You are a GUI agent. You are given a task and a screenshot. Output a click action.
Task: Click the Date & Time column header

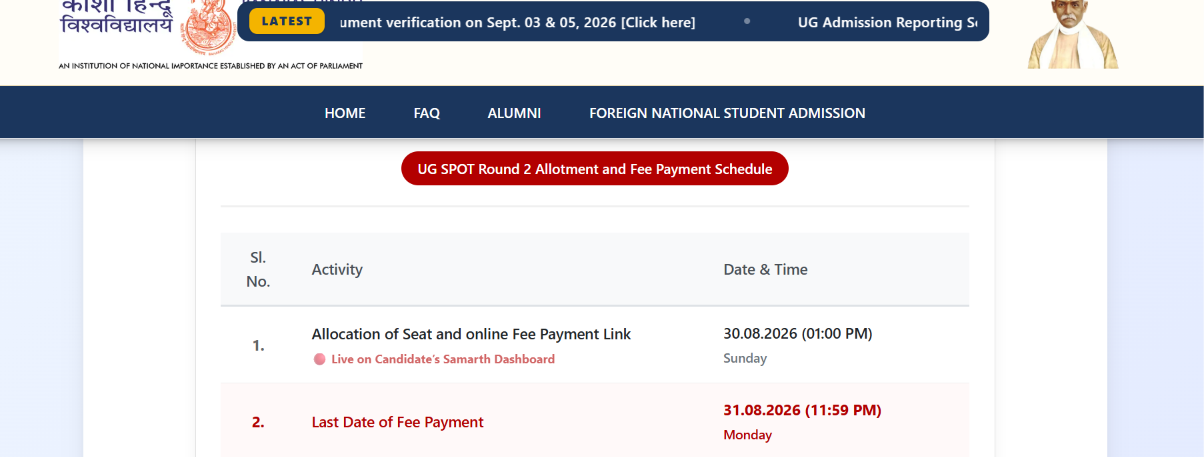765,269
